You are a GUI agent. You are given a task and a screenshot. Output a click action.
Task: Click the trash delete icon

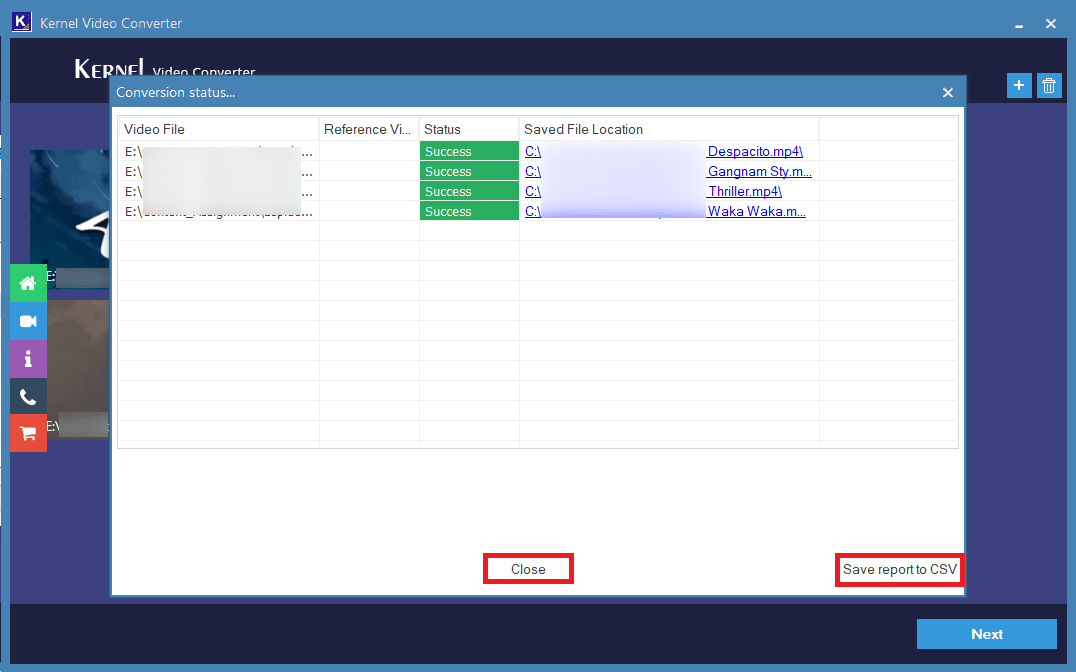coord(1049,86)
